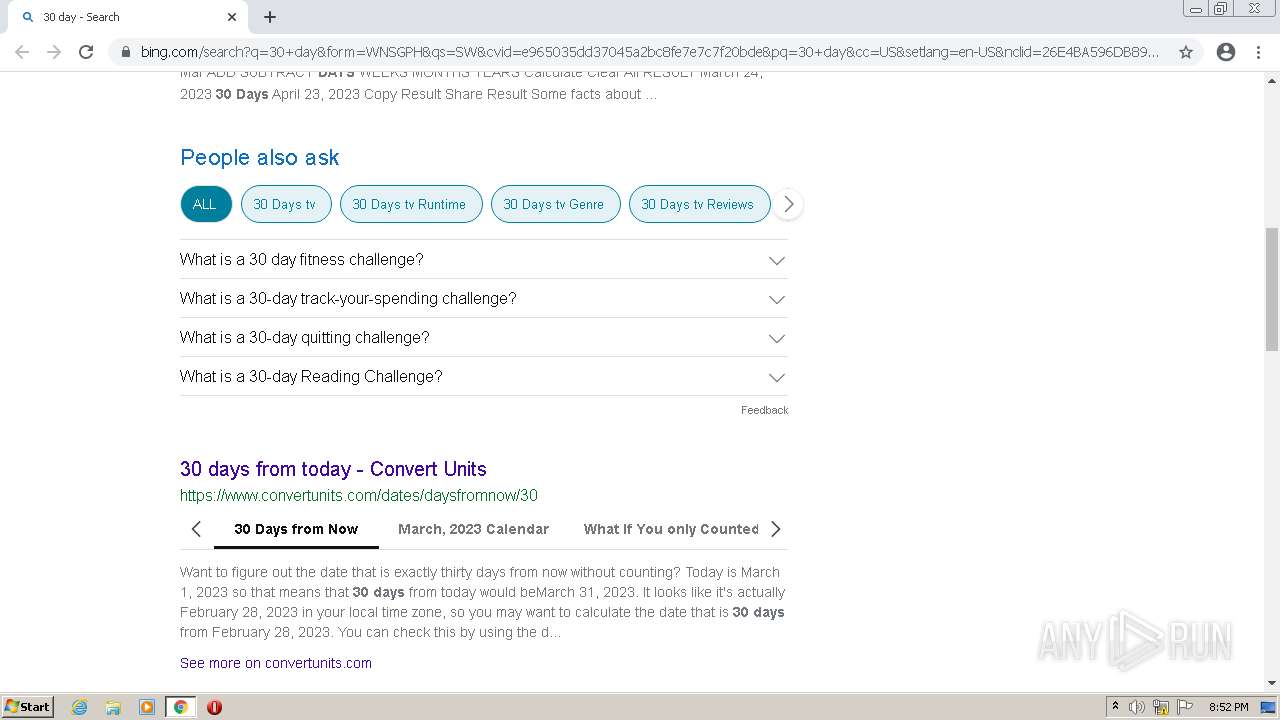The width and height of the screenshot is (1280, 720).
Task: Select the ALL filter pill
Action: [206, 204]
